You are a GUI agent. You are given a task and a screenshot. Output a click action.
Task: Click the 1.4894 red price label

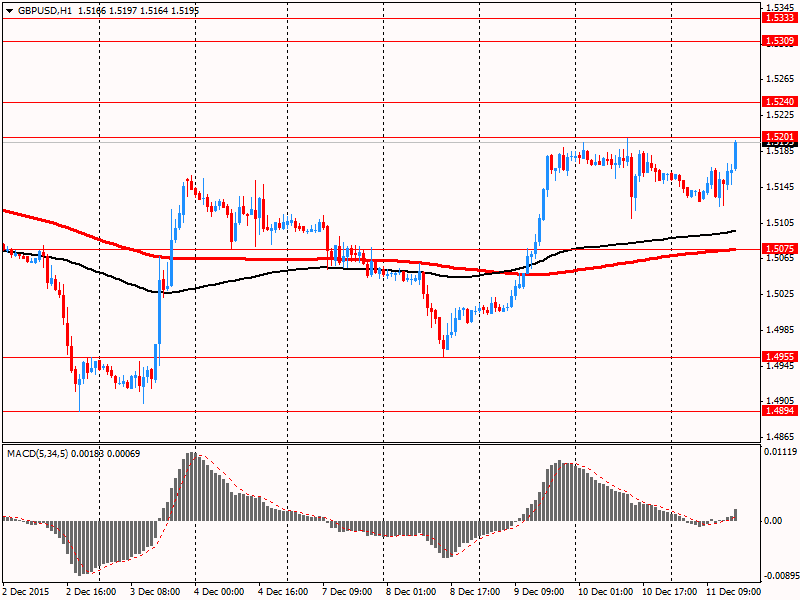pyautogui.click(x=780, y=411)
